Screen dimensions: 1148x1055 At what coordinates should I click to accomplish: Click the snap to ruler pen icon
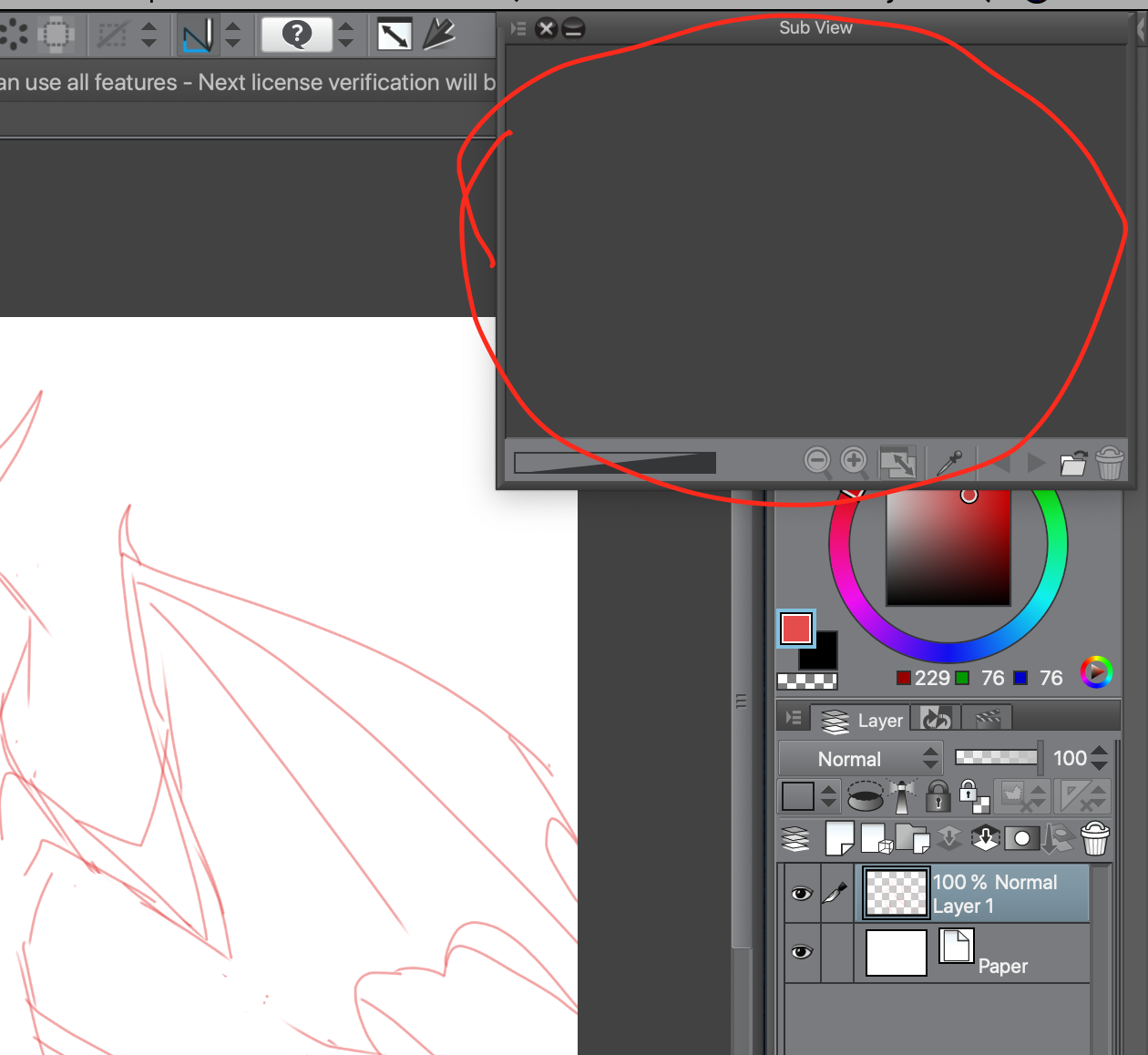click(198, 35)
